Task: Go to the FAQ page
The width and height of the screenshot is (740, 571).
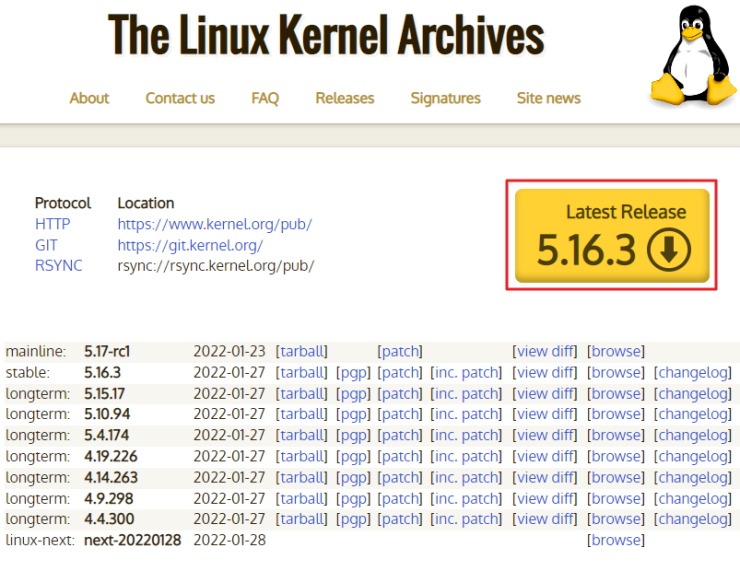Action: pyautogui.click(x=265, y=98)
